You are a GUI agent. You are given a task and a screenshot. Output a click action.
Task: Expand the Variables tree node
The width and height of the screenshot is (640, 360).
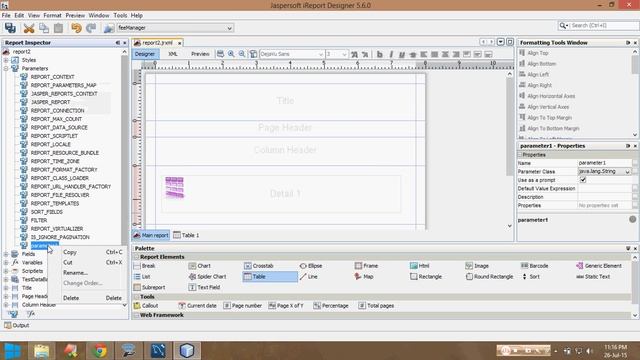[x=6, y=262]
